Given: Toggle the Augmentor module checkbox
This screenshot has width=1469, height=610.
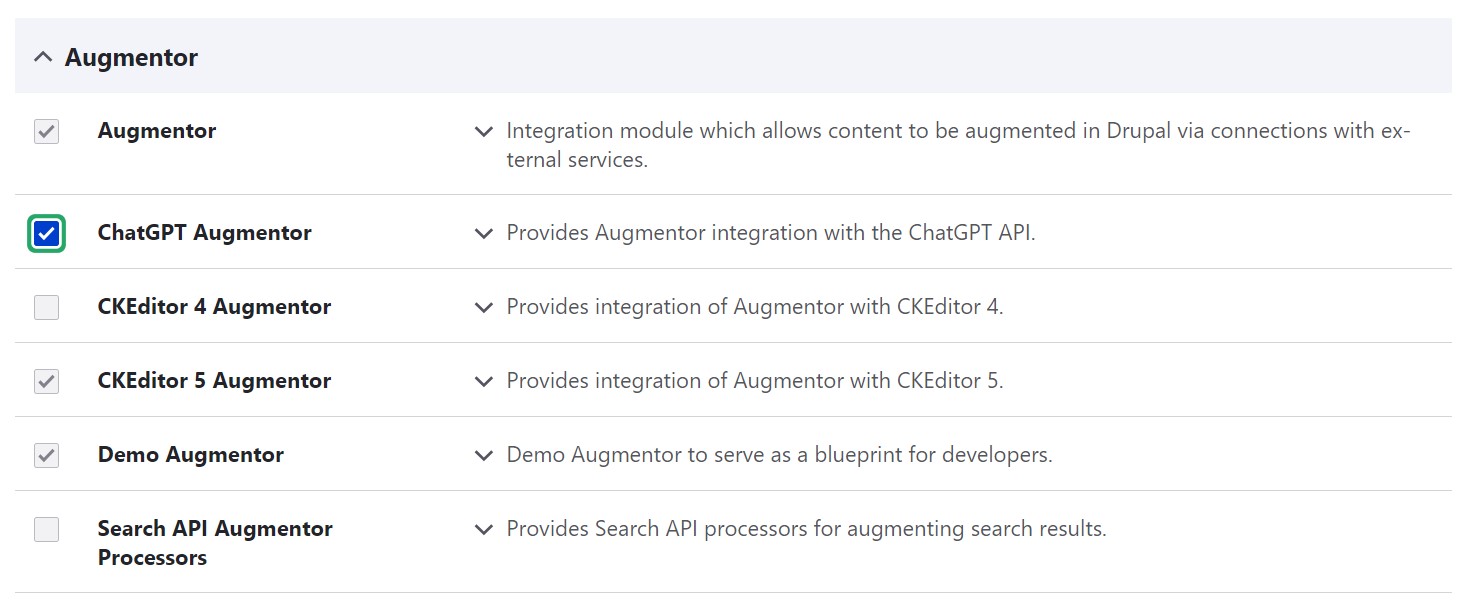Looking at the screenshot, I should point(47,131).
